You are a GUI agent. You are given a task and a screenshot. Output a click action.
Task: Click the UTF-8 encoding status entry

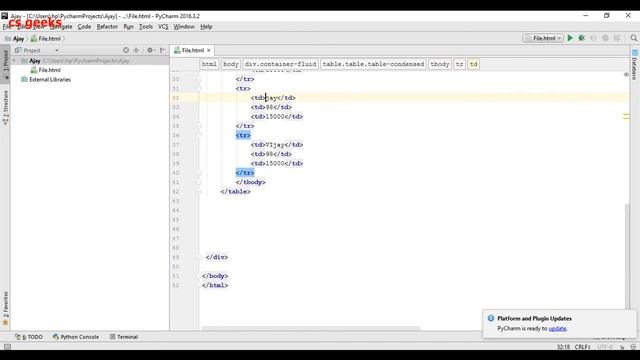tap(605, 347)
